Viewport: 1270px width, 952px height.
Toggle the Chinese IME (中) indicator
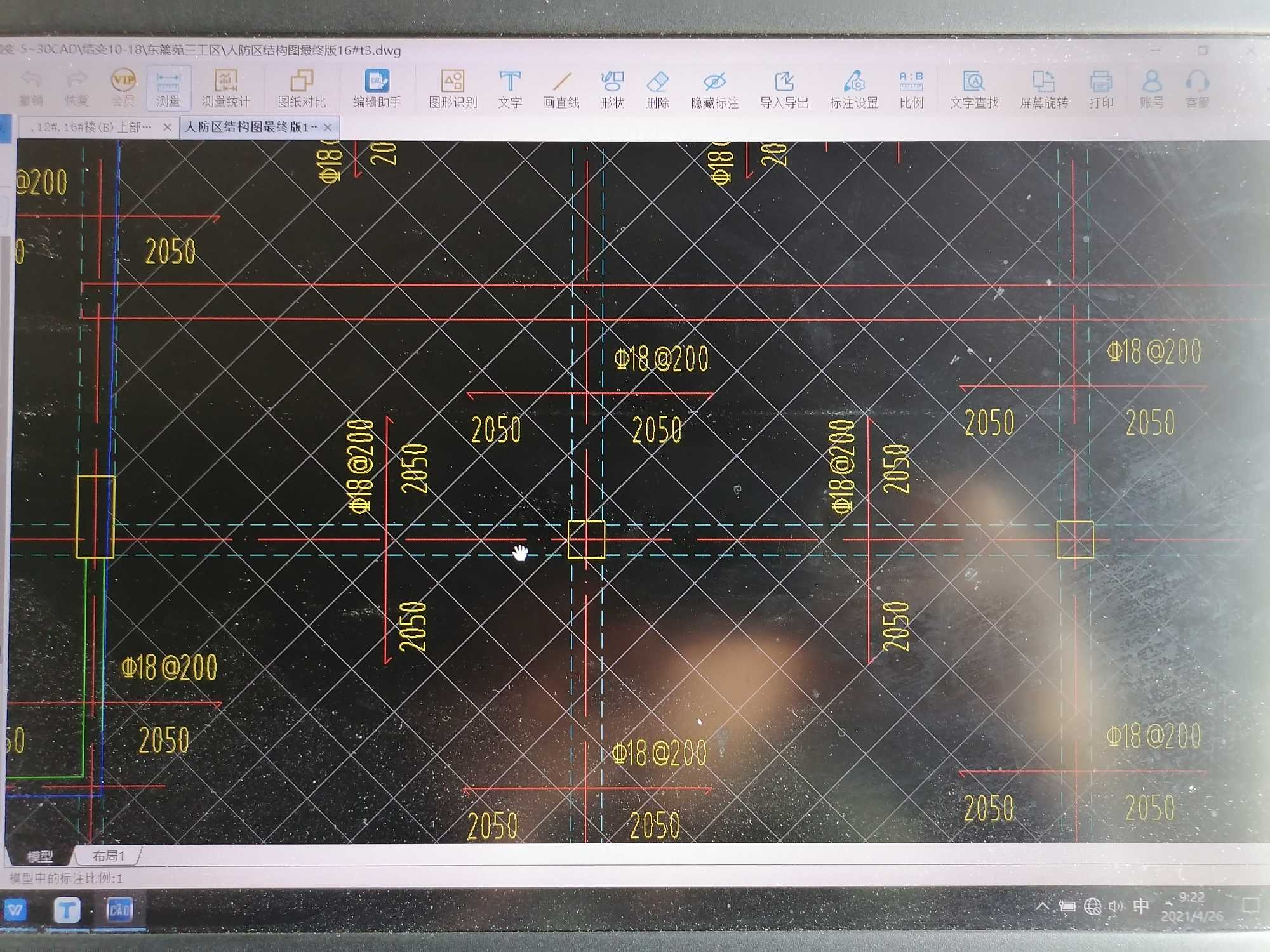point(1141,906)
